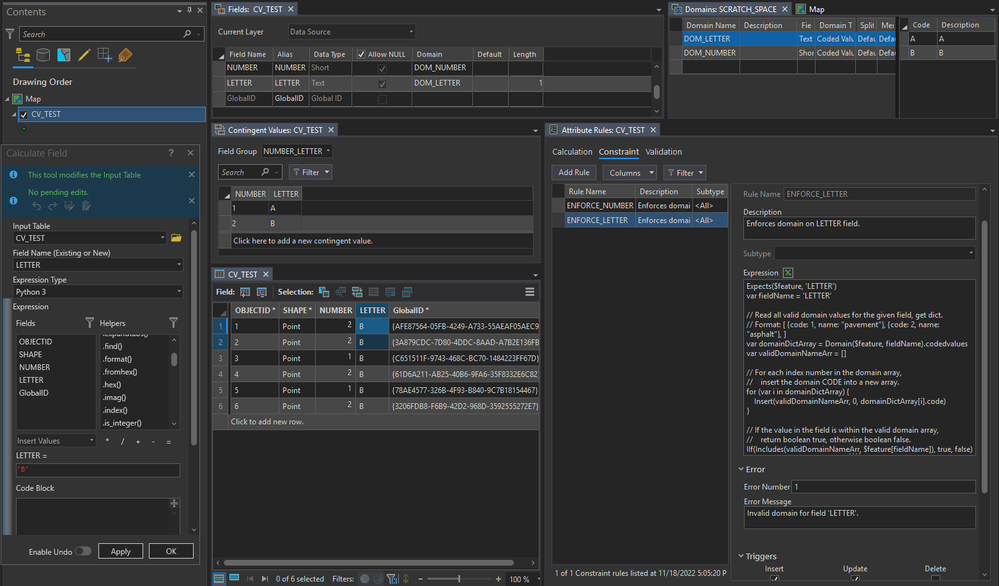
Task: Toggle CV_TEST layer visibility checkbox
Action: 23,114
